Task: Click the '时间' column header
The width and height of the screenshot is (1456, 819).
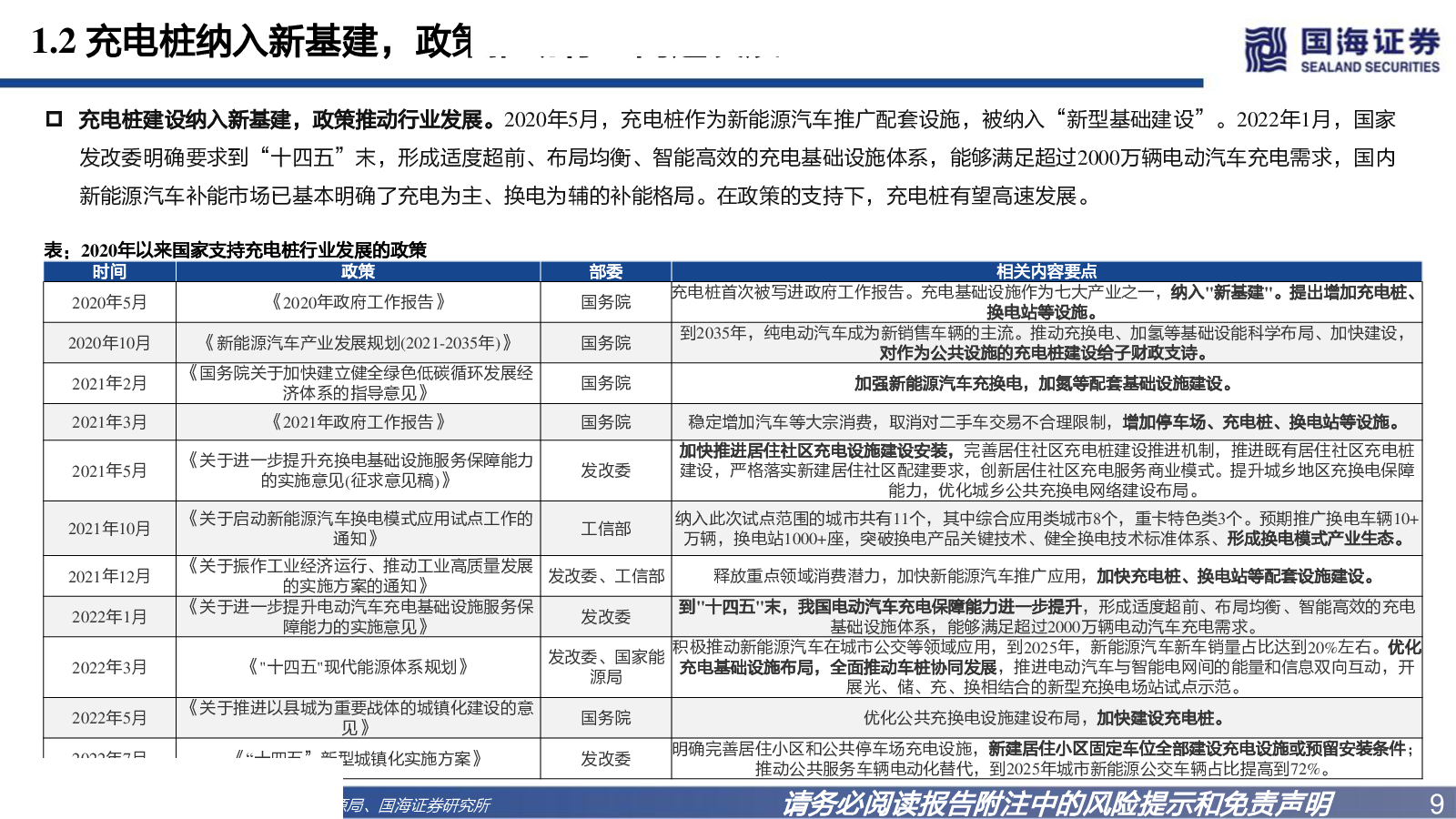Action: coord(109,271)
